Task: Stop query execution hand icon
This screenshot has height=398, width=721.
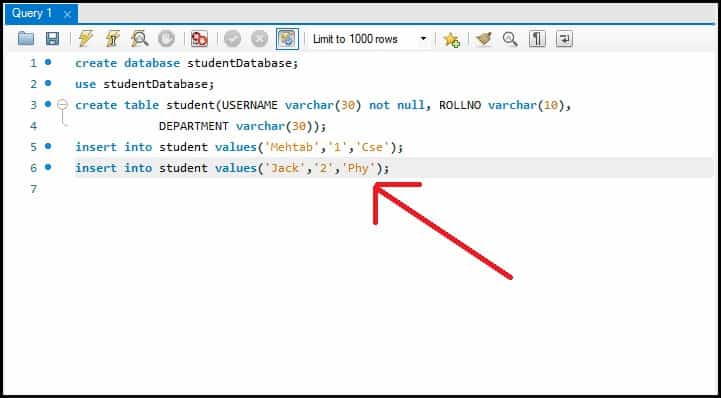Action: pos(166,39)
